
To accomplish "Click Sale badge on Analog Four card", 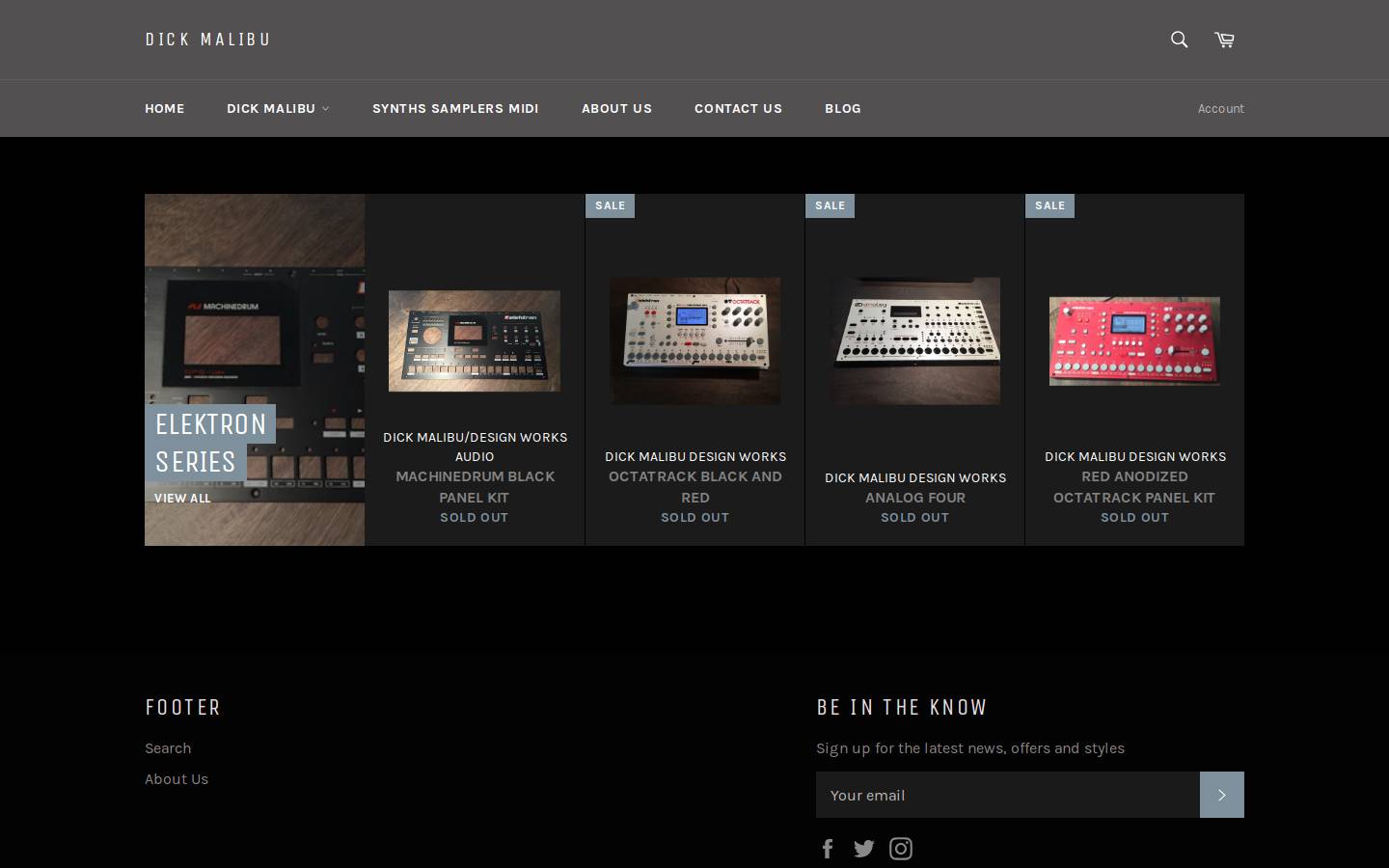I will [x=830, y=205].
